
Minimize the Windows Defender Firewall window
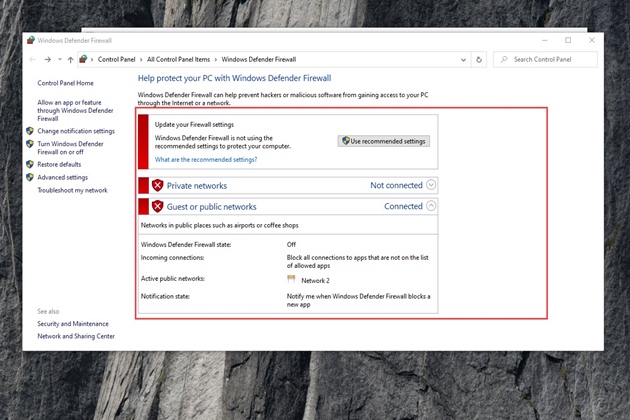coord(545,40)
